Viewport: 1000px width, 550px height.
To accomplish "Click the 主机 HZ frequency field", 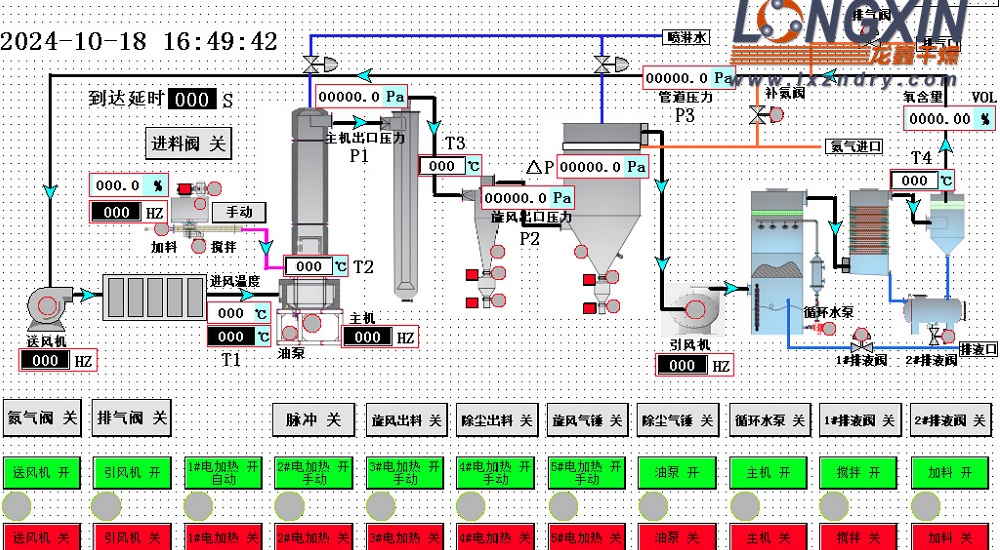I will point(367,337).
